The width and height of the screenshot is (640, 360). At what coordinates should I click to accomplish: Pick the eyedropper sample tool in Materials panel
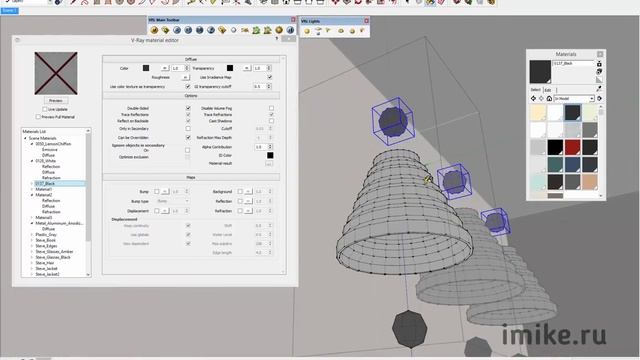coord(599,88)
